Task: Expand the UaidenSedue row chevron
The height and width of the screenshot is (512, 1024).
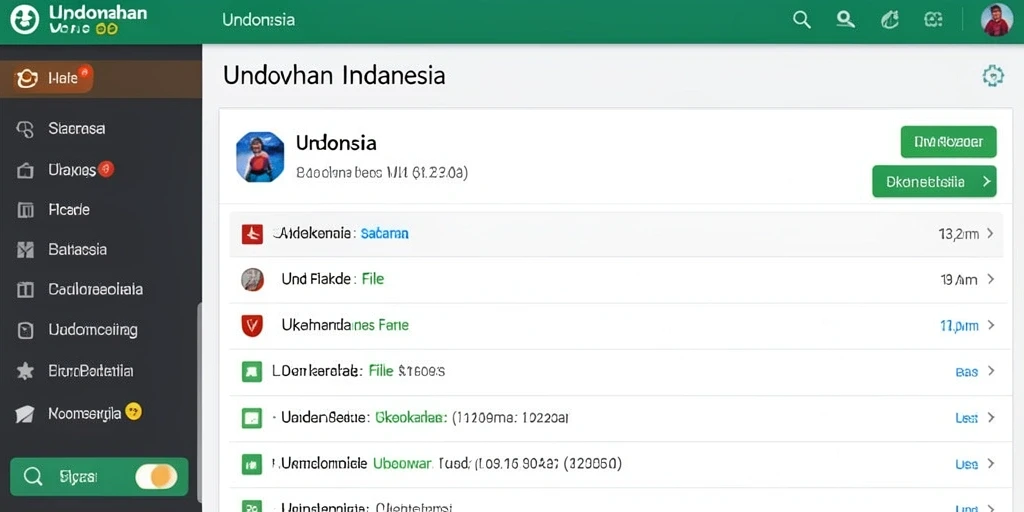Action: point(990,418)
